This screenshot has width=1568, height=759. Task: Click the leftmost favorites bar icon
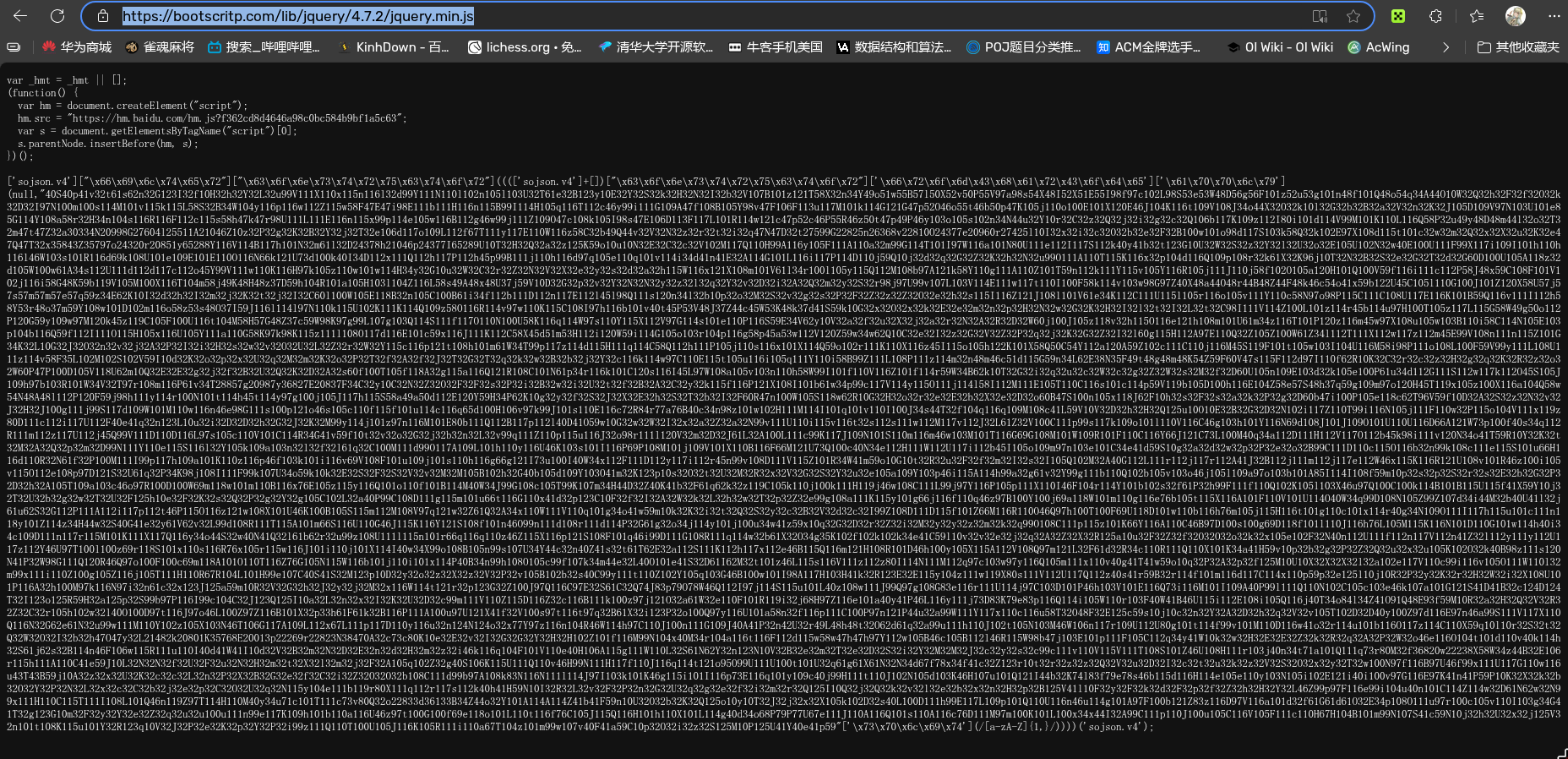(14, 47)
